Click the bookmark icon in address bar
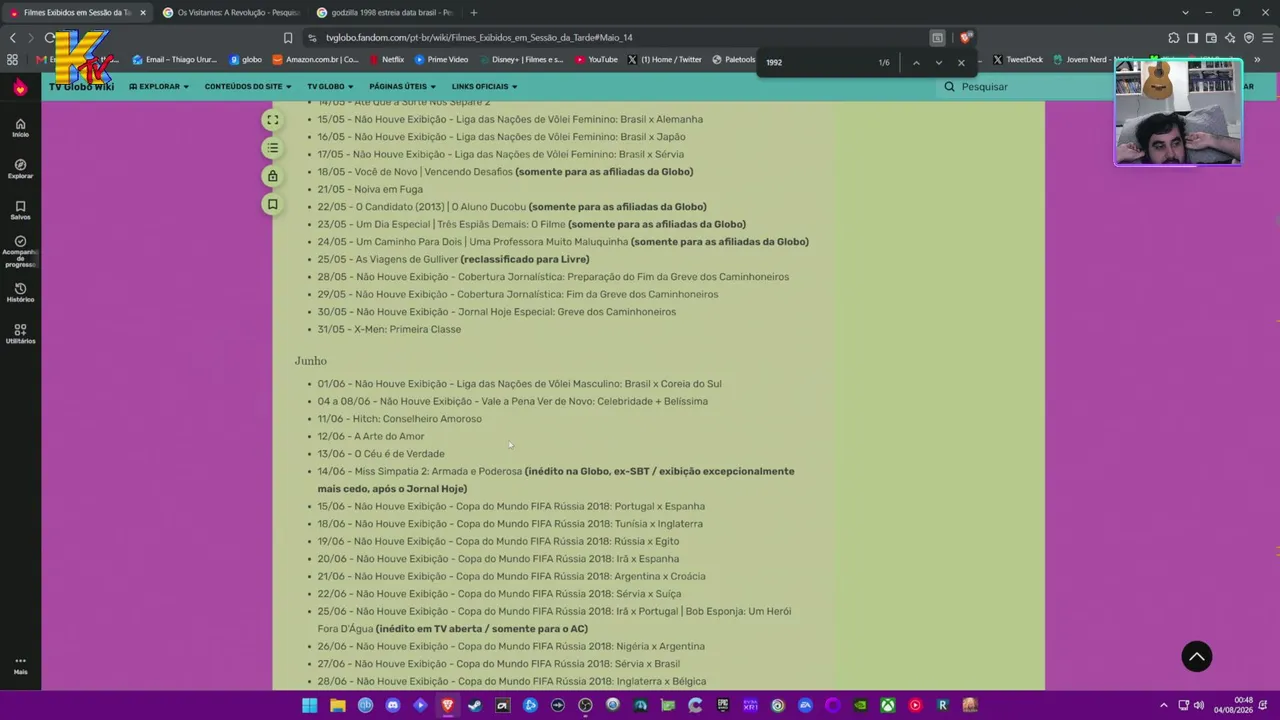 (288, 38)
